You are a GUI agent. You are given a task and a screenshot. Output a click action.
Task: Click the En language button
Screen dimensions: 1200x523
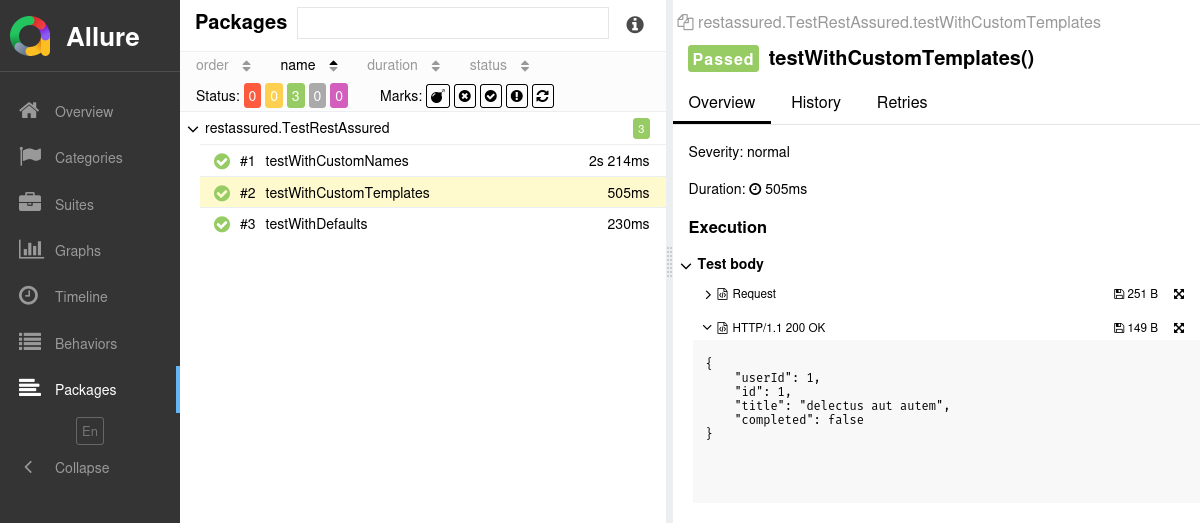click(x=90, y=431)
